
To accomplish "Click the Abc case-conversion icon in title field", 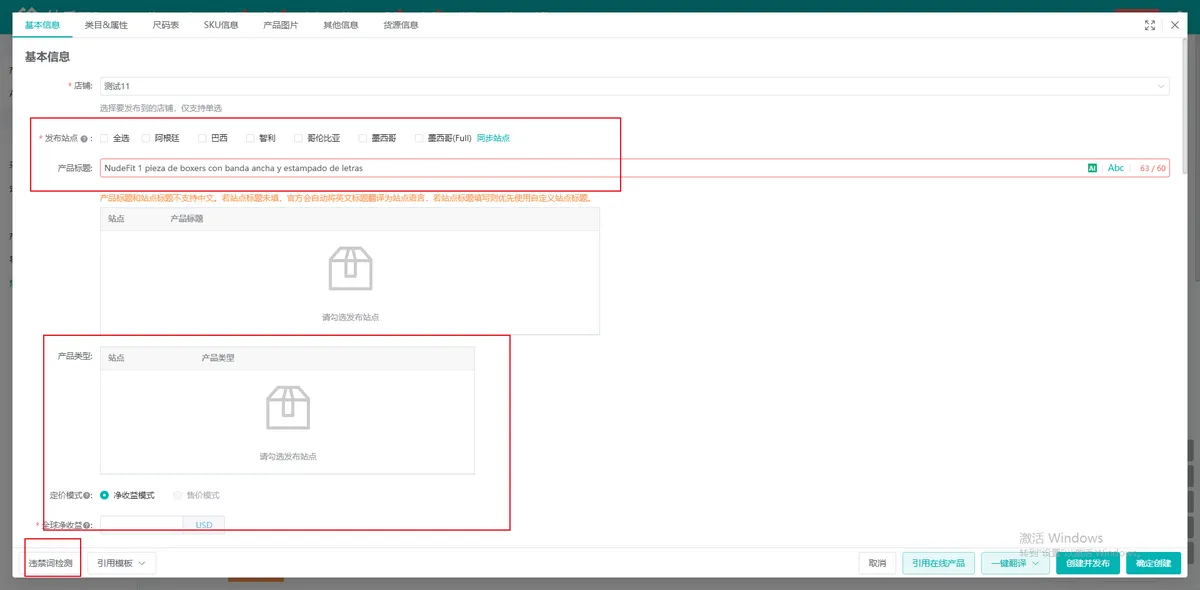I will click(x=1116, y=168).
